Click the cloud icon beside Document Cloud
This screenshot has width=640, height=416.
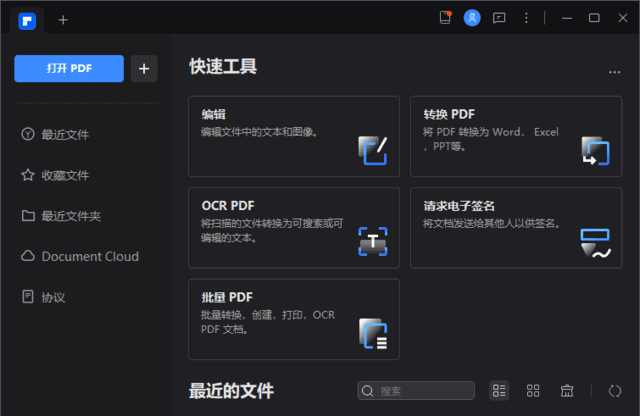28,256
